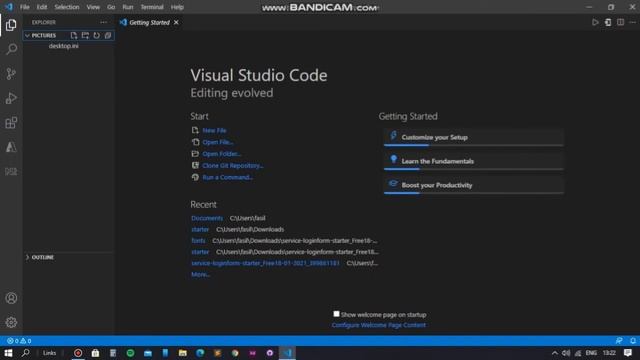Click the Open Folder... link
This screenshot has height=360, width=640.
pos(222,154)
